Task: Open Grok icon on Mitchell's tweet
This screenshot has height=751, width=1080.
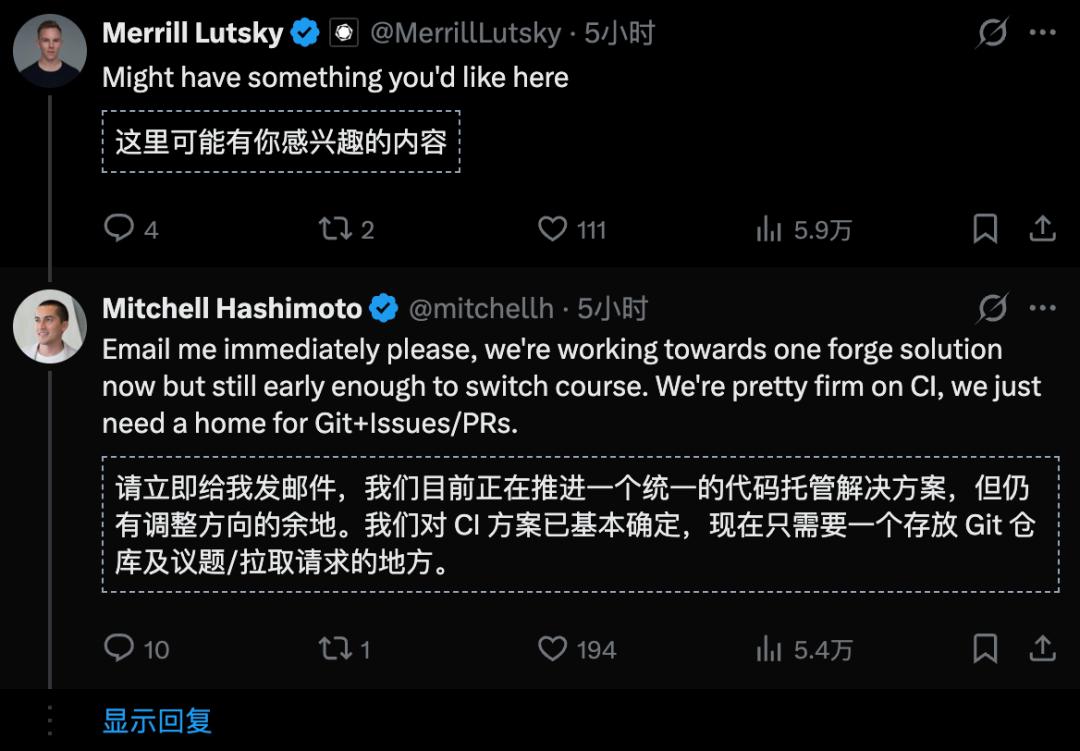Action: pyautogui.click(x=992, y=309)
